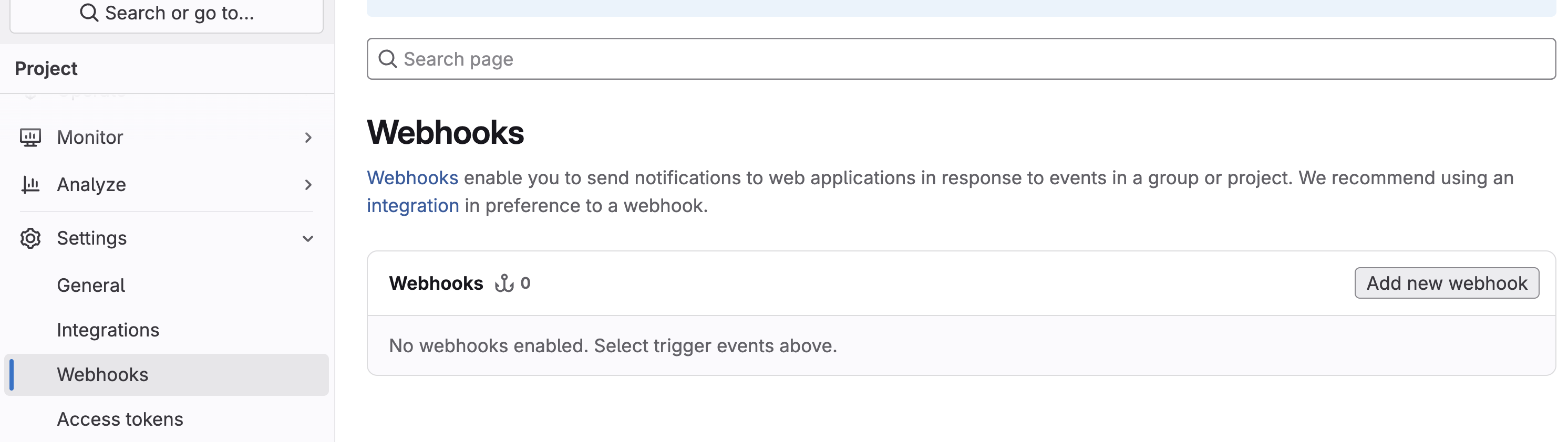
Task: Click the Analyze label in sidebar
Action: [x=91, y=185]
